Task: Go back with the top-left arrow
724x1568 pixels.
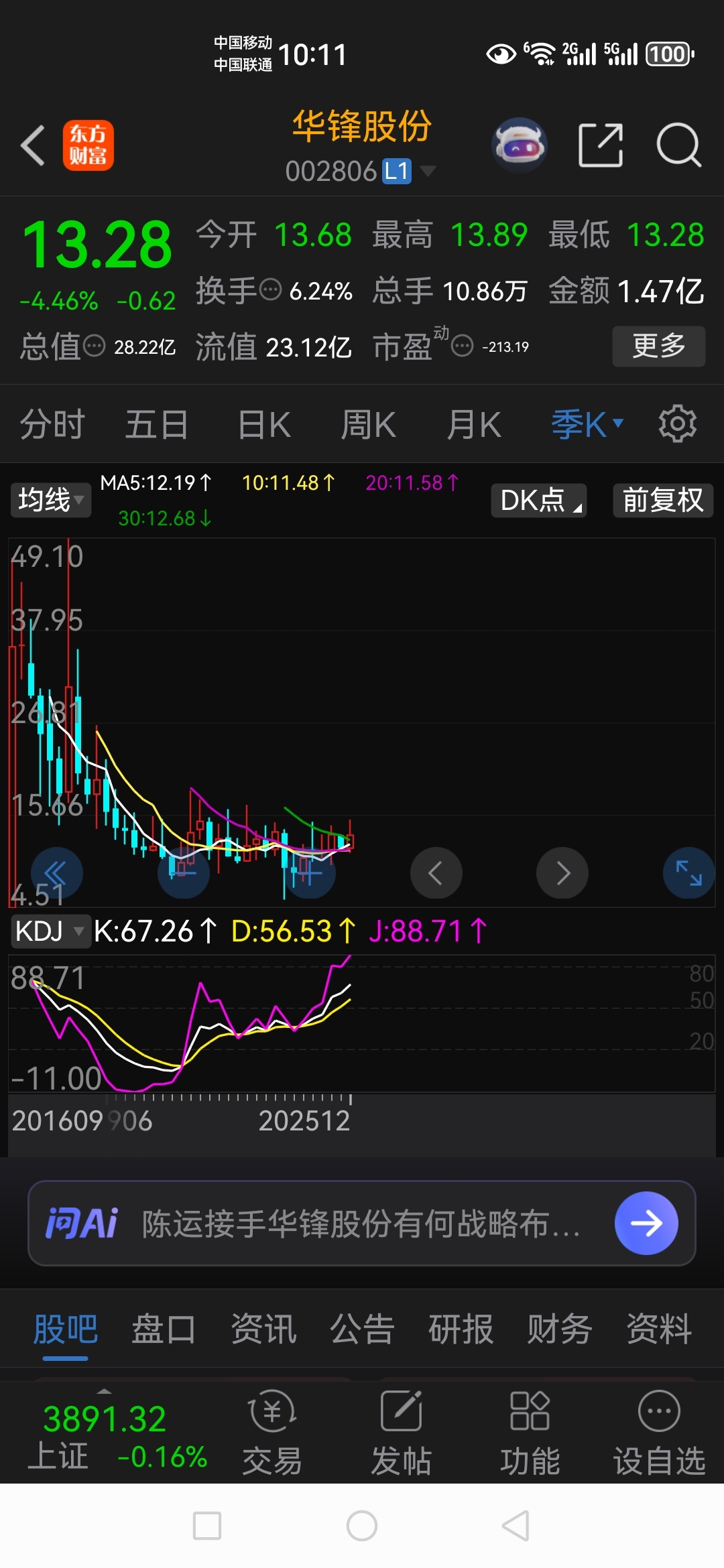Action: (32, 145)
